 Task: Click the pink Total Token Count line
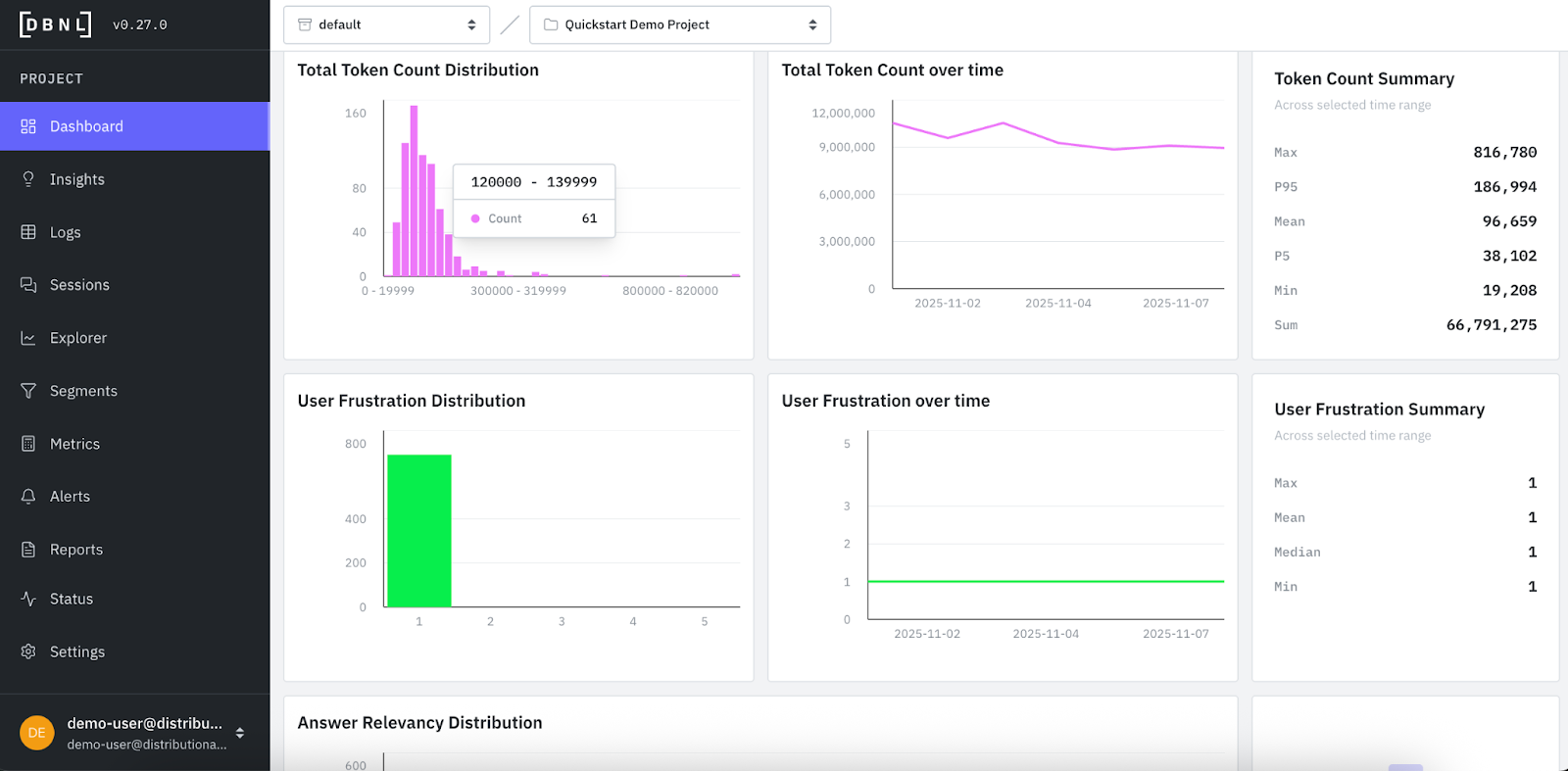click(x=1058, y=143)
